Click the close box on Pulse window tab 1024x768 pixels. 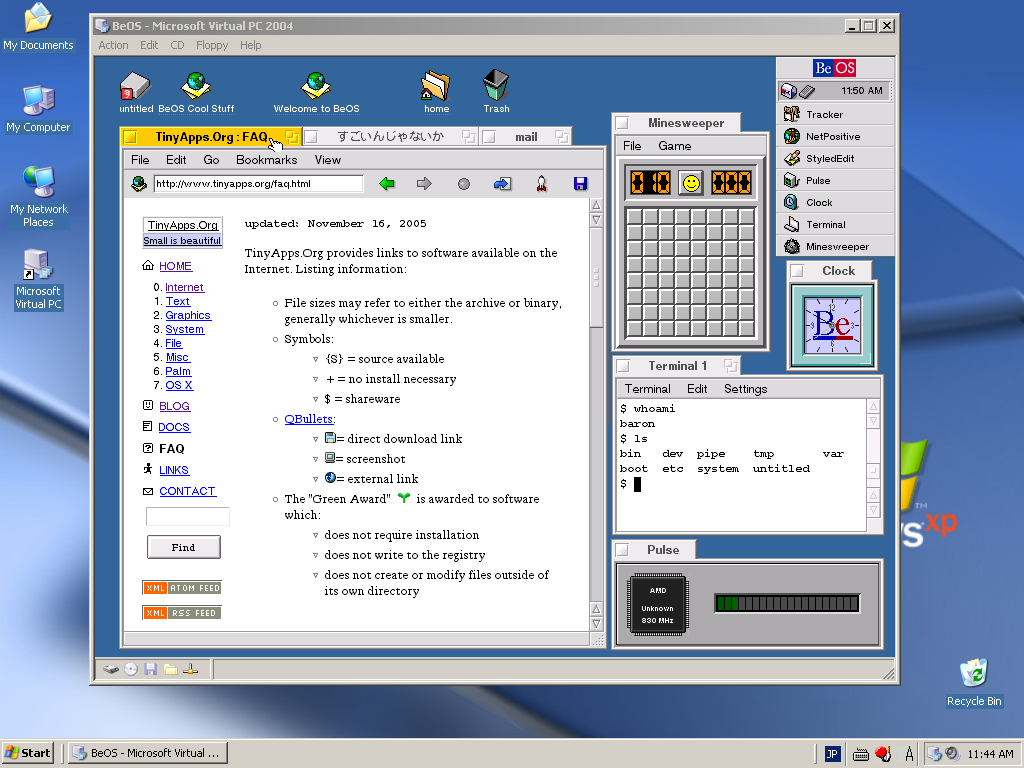click(622, 550)
